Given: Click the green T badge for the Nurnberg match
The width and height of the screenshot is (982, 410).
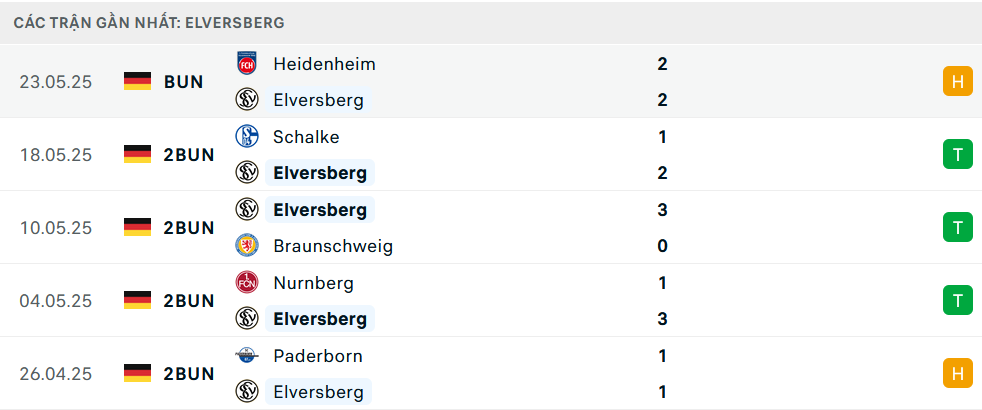Looking at the screenshot, I should coord(958,300).
